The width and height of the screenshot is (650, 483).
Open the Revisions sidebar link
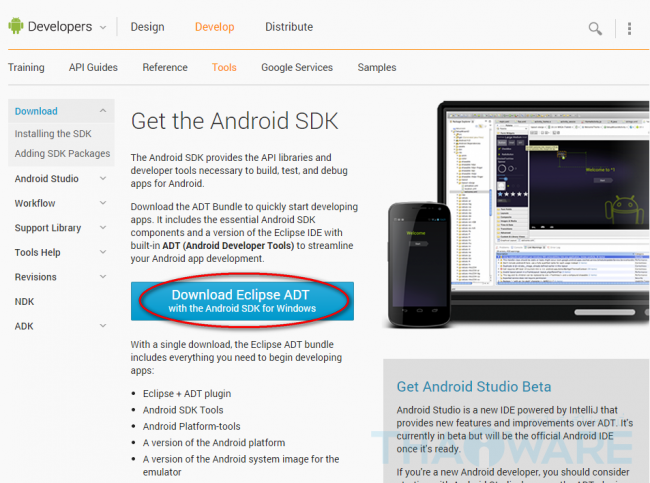point(36,277)
